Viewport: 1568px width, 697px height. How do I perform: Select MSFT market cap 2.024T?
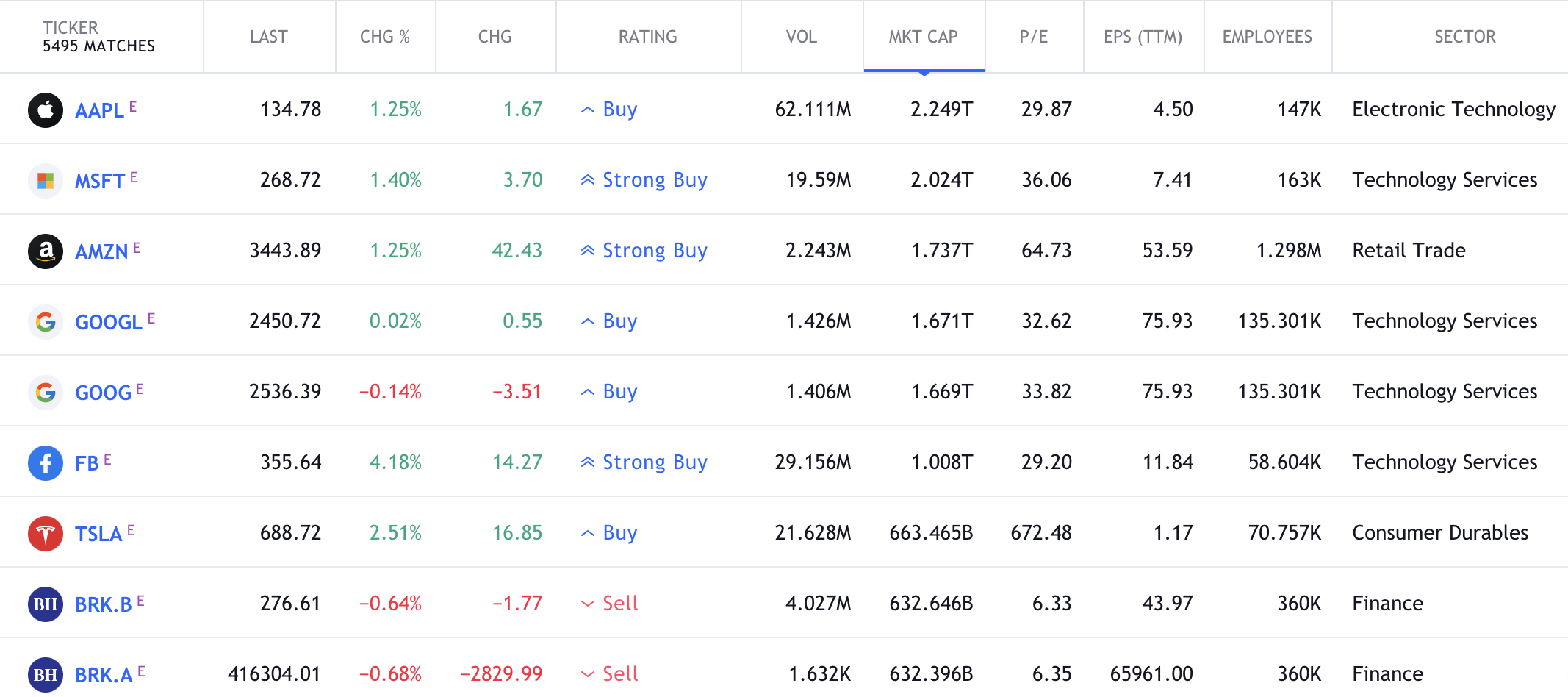click(942, 180)
